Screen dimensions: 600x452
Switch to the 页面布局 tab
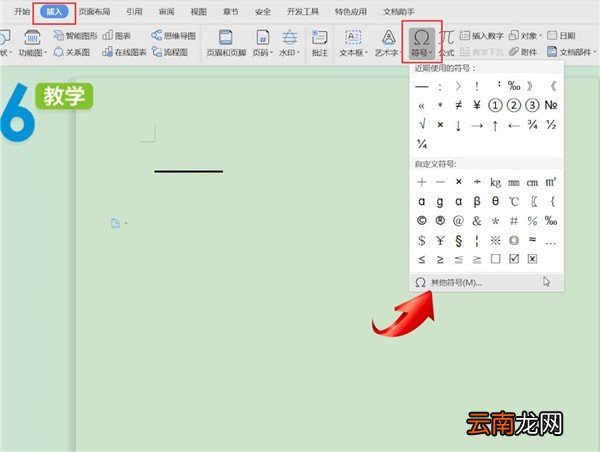click(x=95, y=11)
